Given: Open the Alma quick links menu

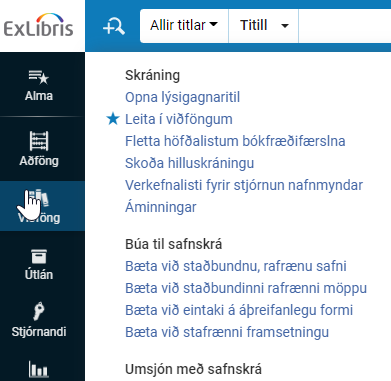Looking at the screenshot, I should pos(39,85).
